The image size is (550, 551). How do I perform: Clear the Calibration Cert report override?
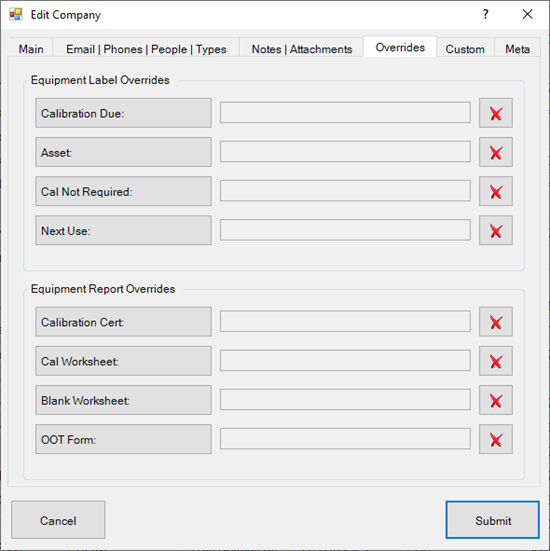[496, 322]
